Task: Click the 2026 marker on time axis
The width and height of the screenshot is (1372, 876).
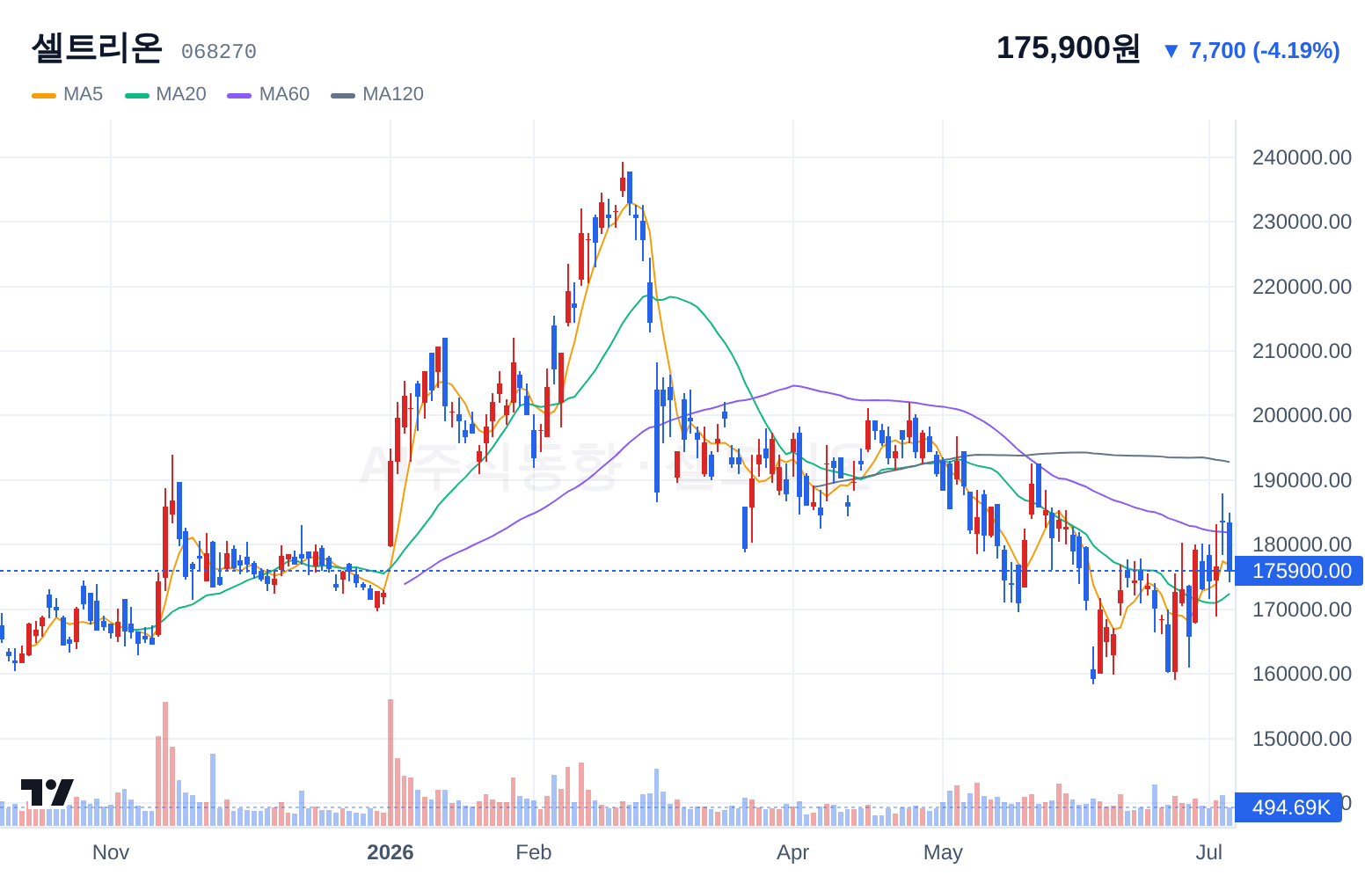Action: click(x=390, y=852)
